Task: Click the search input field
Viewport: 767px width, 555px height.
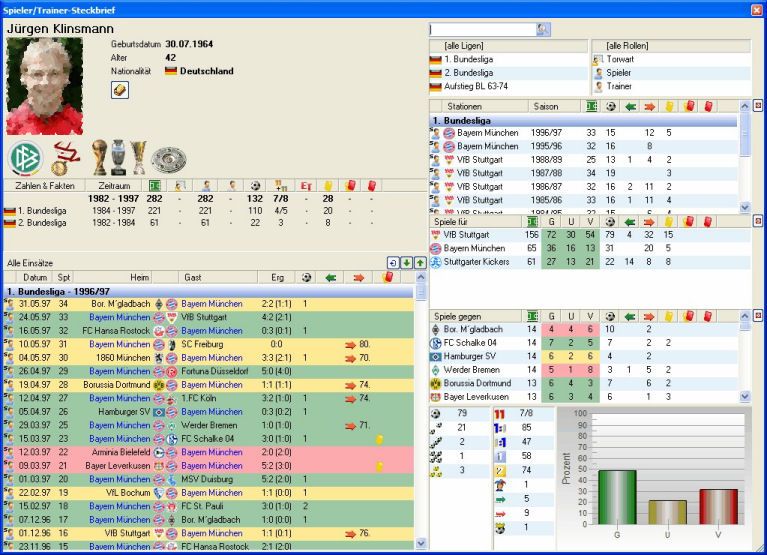Action: pos(483,29)
